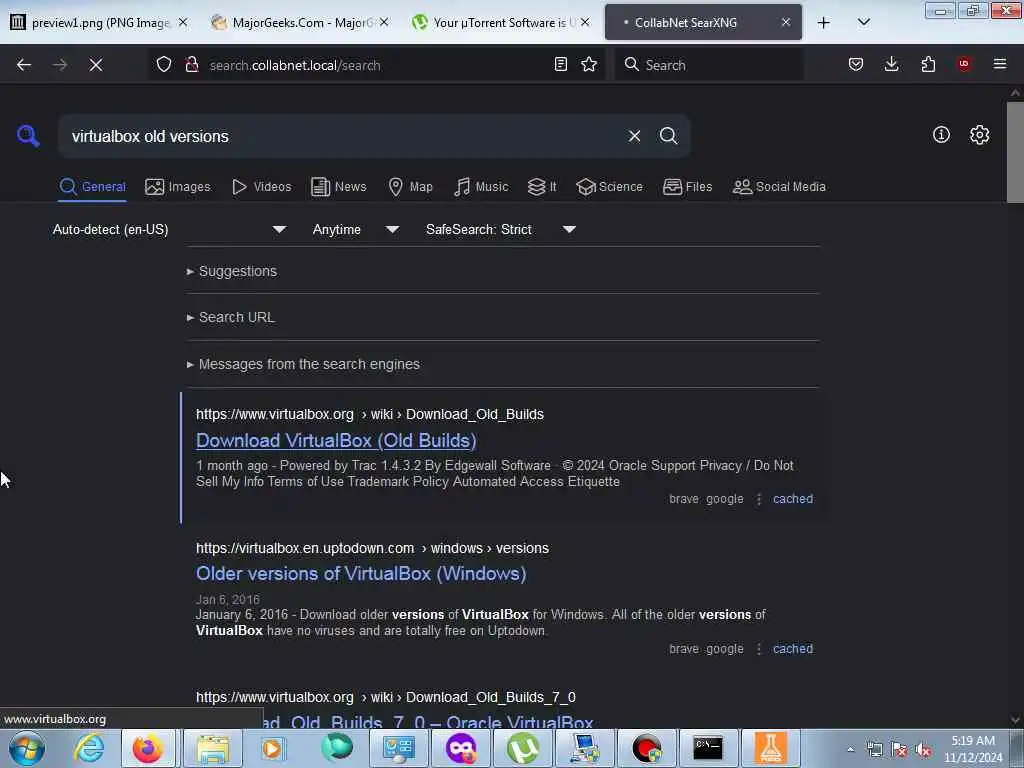The width and height of the screenshot is (1024, 768).
Task: Open Windows Explorer folder in taskbar
Action: [213, 748]
